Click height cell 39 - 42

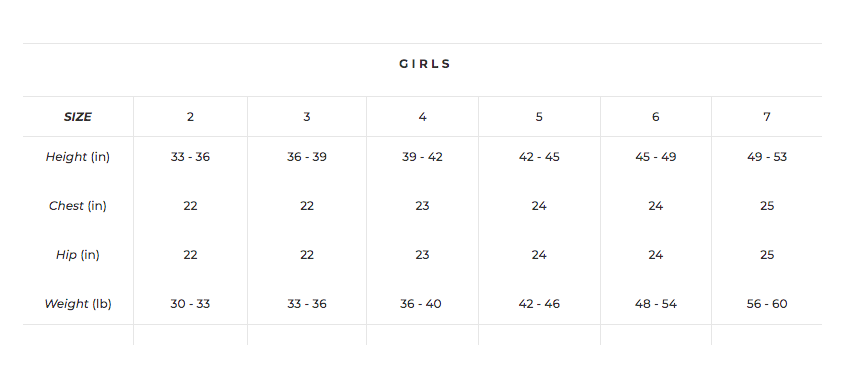tap(423, 157)
